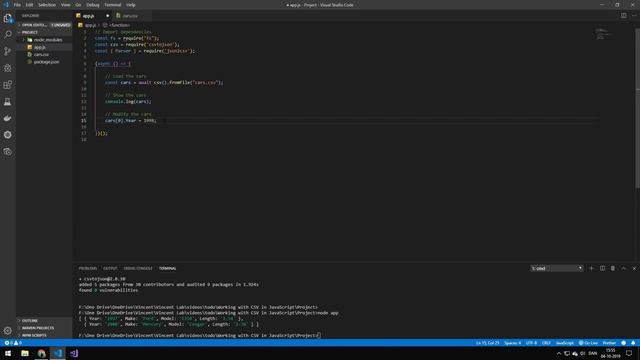Click the function breadcrumb above the editor
The image size is (640, 360).
(x=117, y=25)
